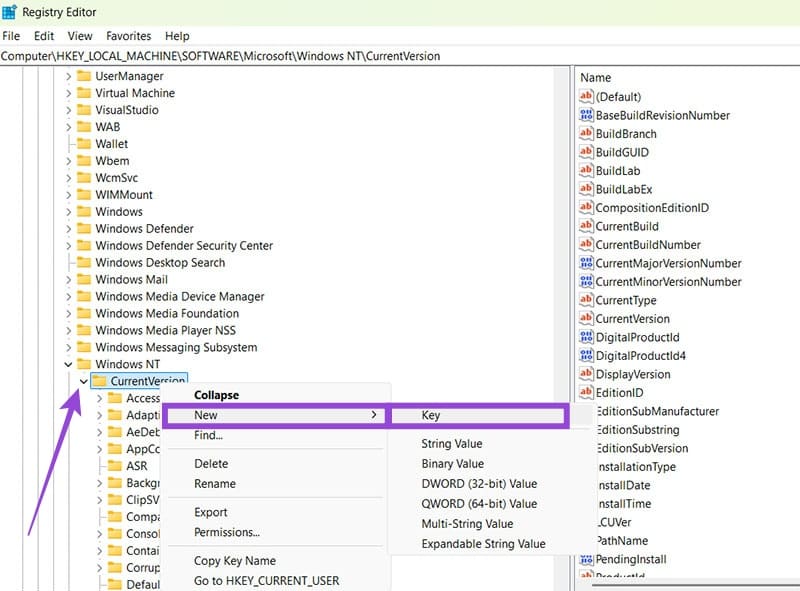Viewport: 800px width, 591px height.
Task: Collapse the Windows NT tree node
Action: [68, 364]
